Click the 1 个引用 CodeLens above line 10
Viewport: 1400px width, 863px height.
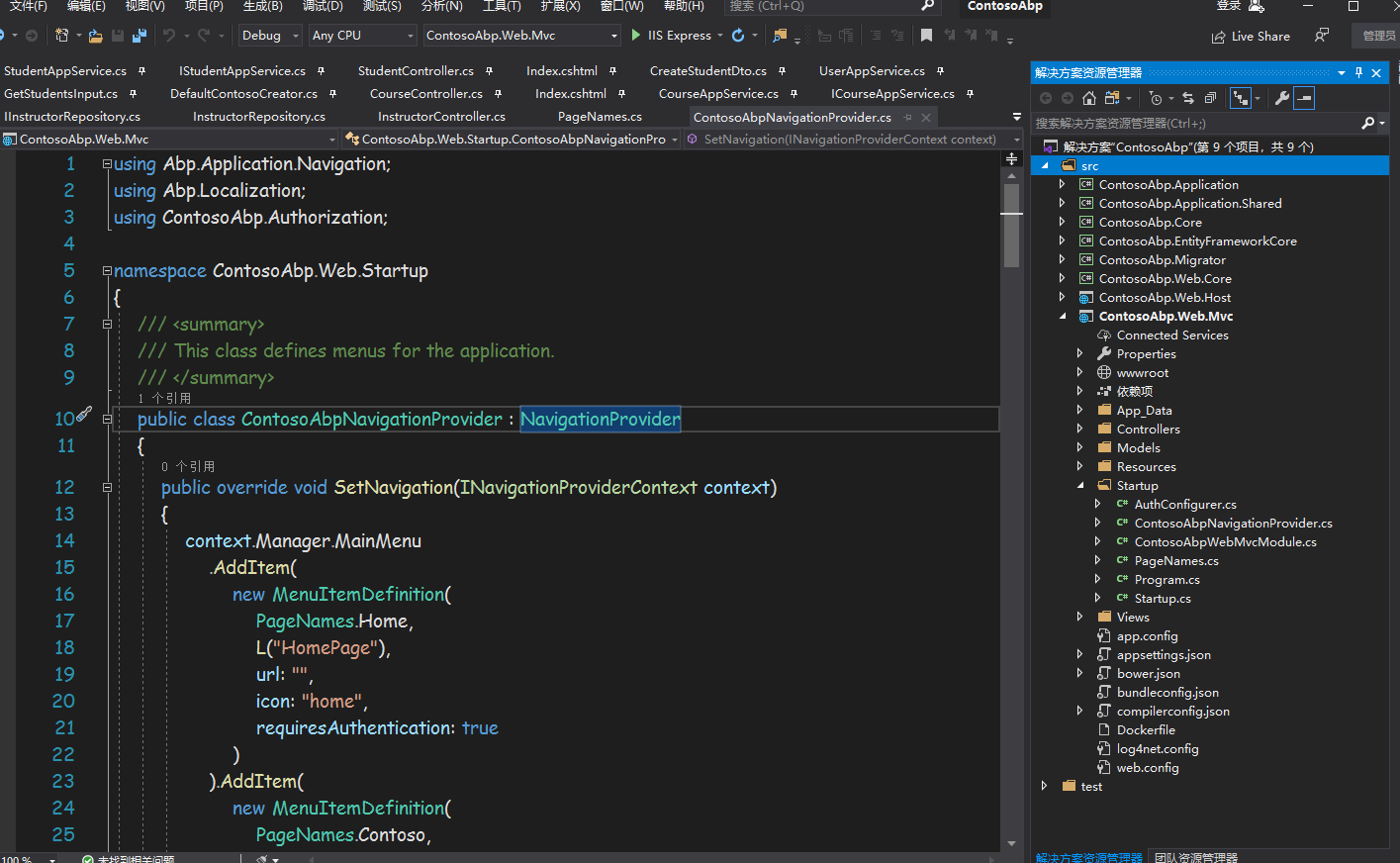tap(164, 398)
